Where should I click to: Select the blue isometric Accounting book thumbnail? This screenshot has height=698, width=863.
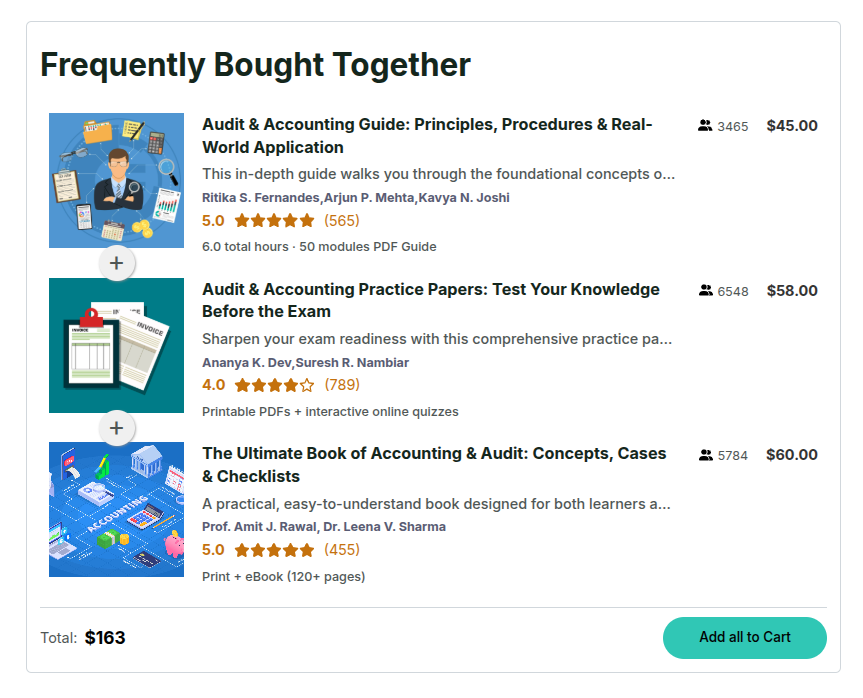coord(117,509)
